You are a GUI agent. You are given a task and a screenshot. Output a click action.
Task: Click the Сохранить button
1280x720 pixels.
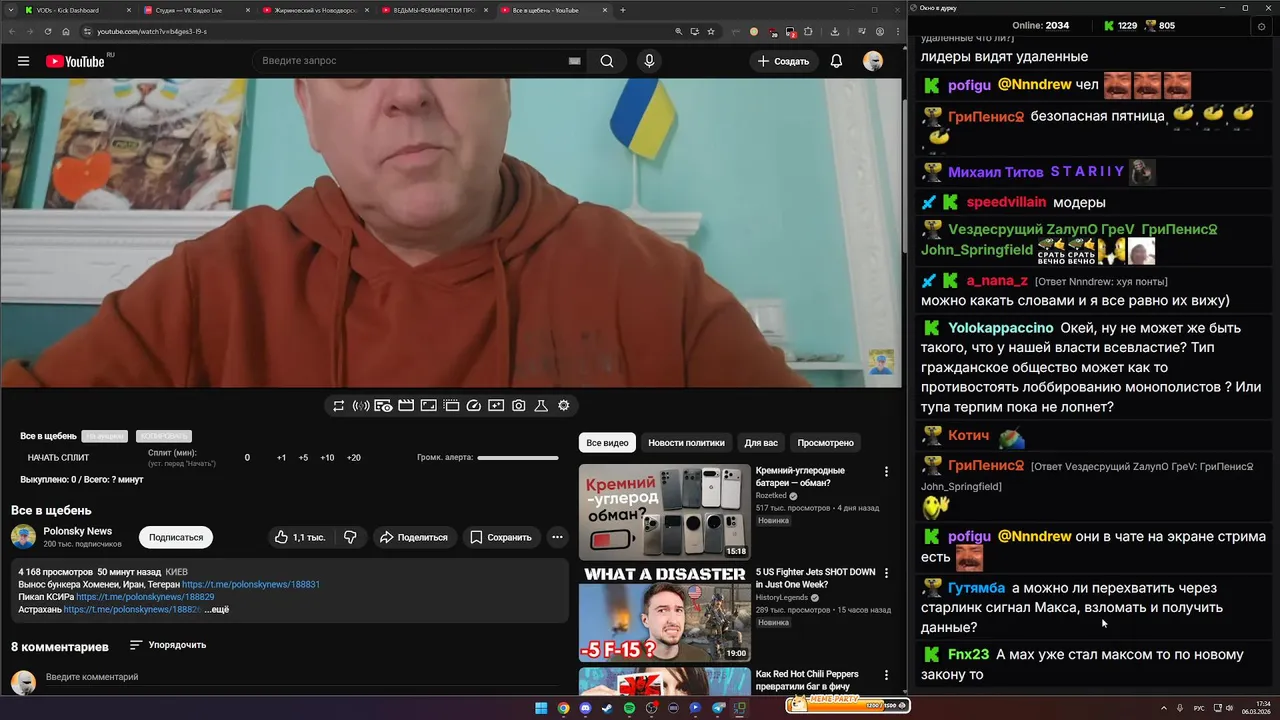tap(501, 537)
